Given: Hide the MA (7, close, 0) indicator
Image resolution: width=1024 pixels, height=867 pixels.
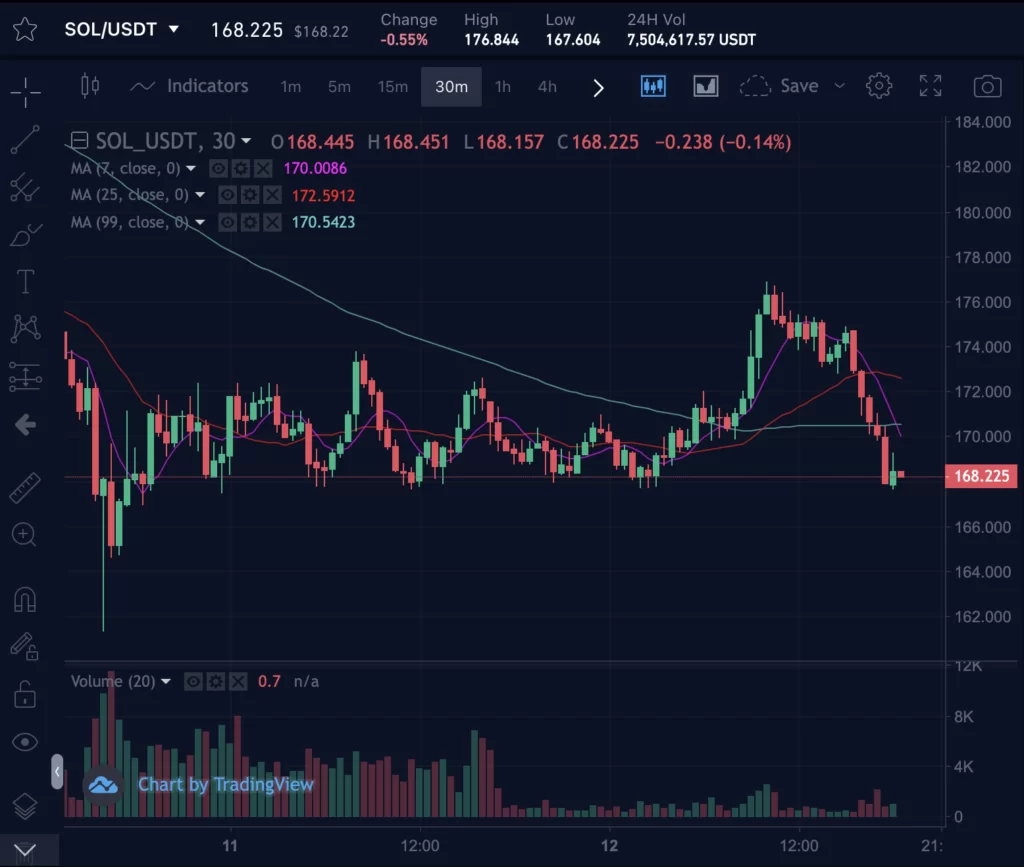Looking at the screenshot, I should coord(217,169).
